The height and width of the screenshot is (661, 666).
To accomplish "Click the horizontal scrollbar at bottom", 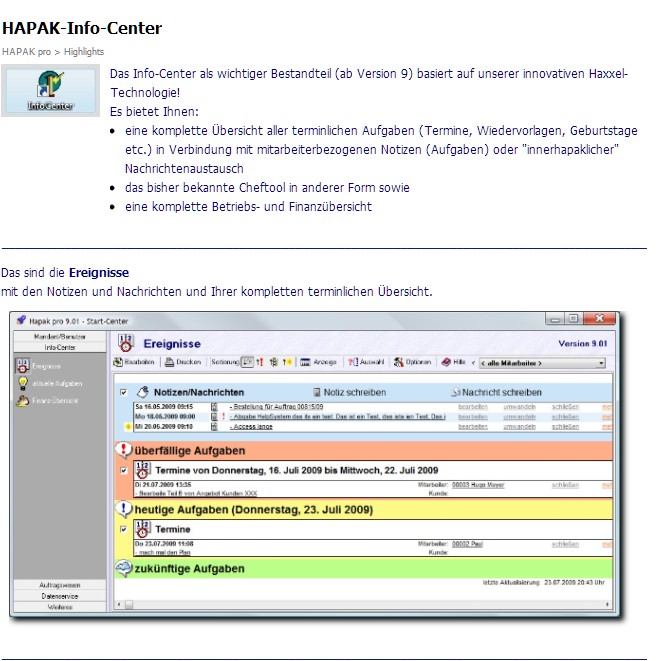I will (360, 605).
